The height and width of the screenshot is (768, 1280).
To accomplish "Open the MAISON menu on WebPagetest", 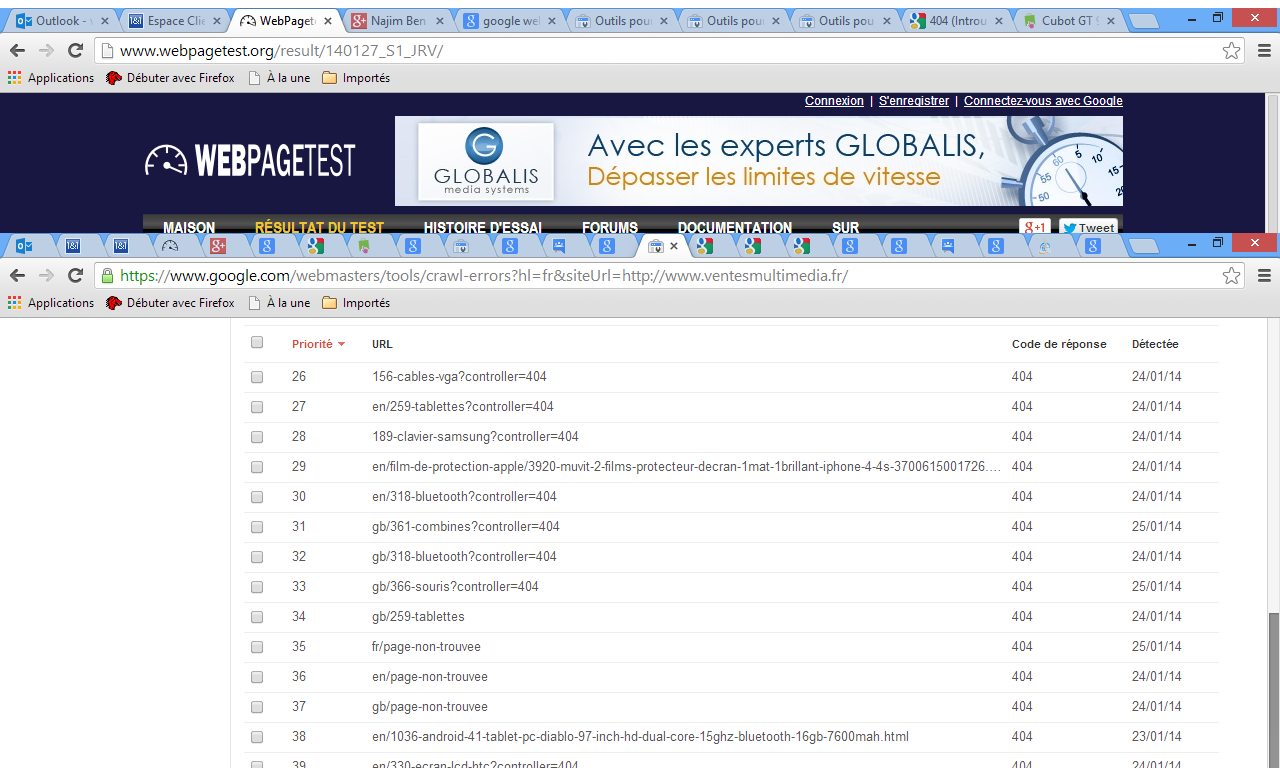I will coord(189,228).
